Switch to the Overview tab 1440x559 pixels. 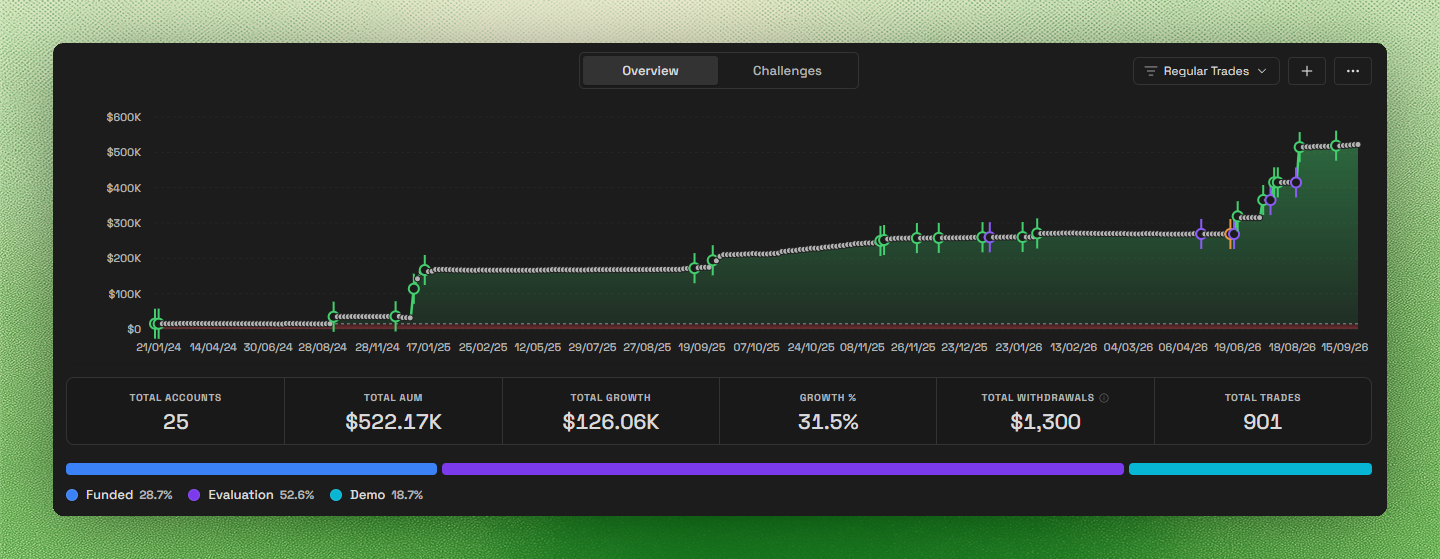(650, 71)
